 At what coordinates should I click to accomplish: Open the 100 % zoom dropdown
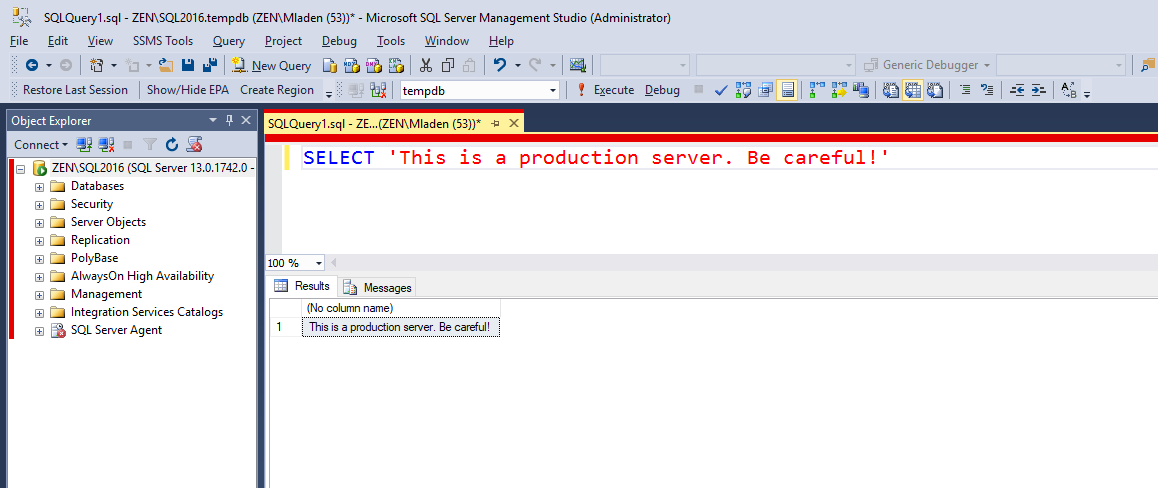coord(319,263)
